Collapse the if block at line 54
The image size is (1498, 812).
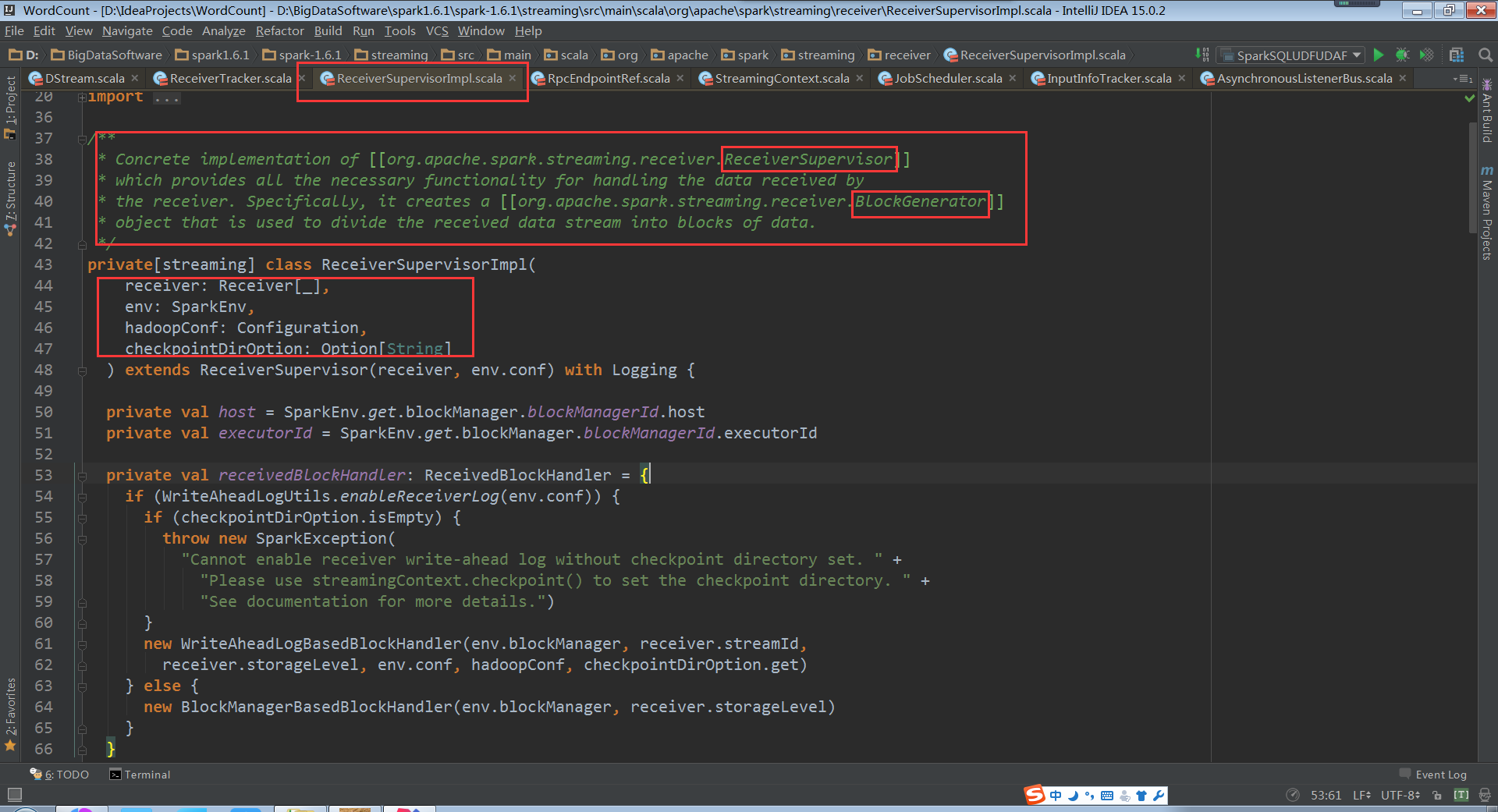82,497
